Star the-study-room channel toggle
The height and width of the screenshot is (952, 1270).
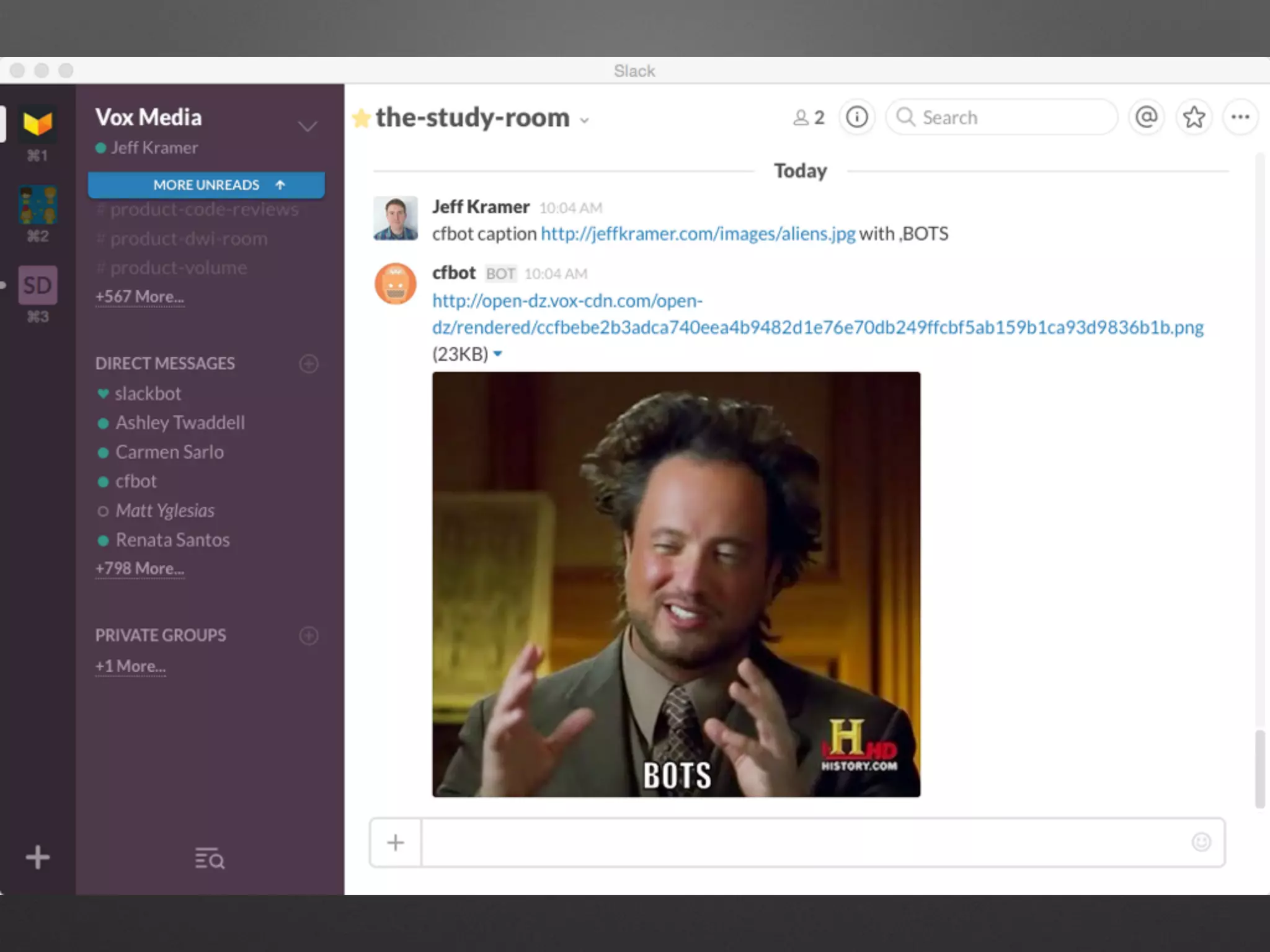[360, 118]
